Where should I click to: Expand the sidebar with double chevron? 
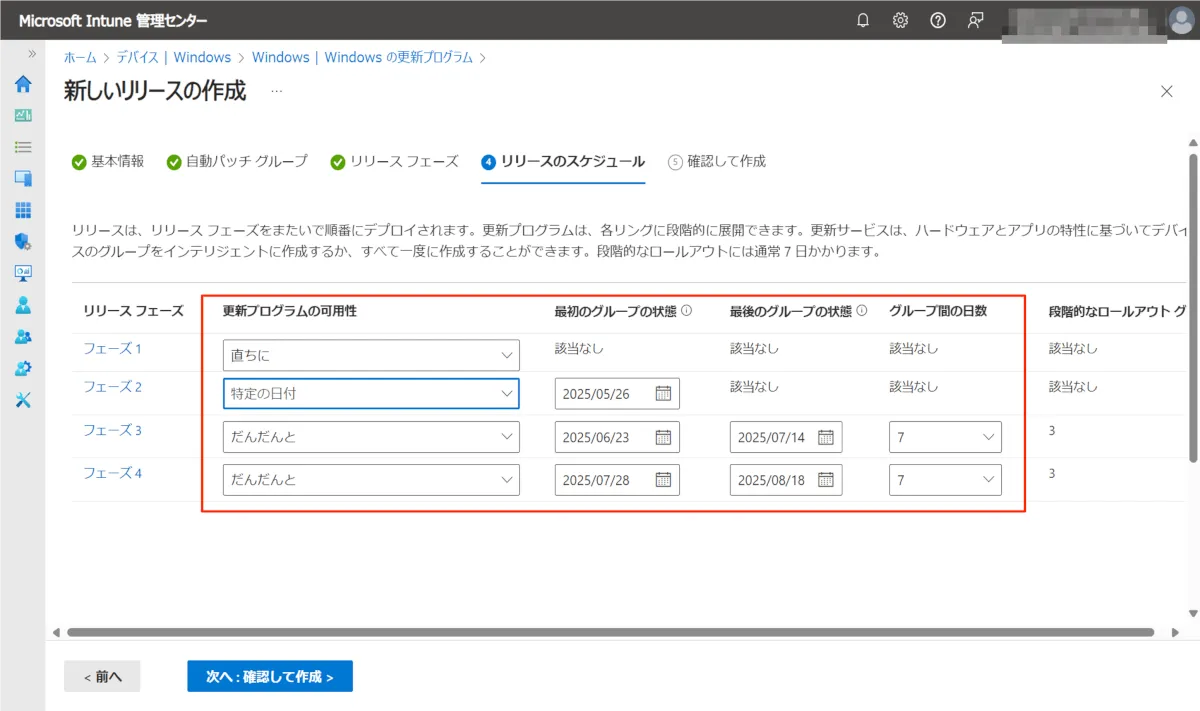pyautogui.click(x=32, y=53)
